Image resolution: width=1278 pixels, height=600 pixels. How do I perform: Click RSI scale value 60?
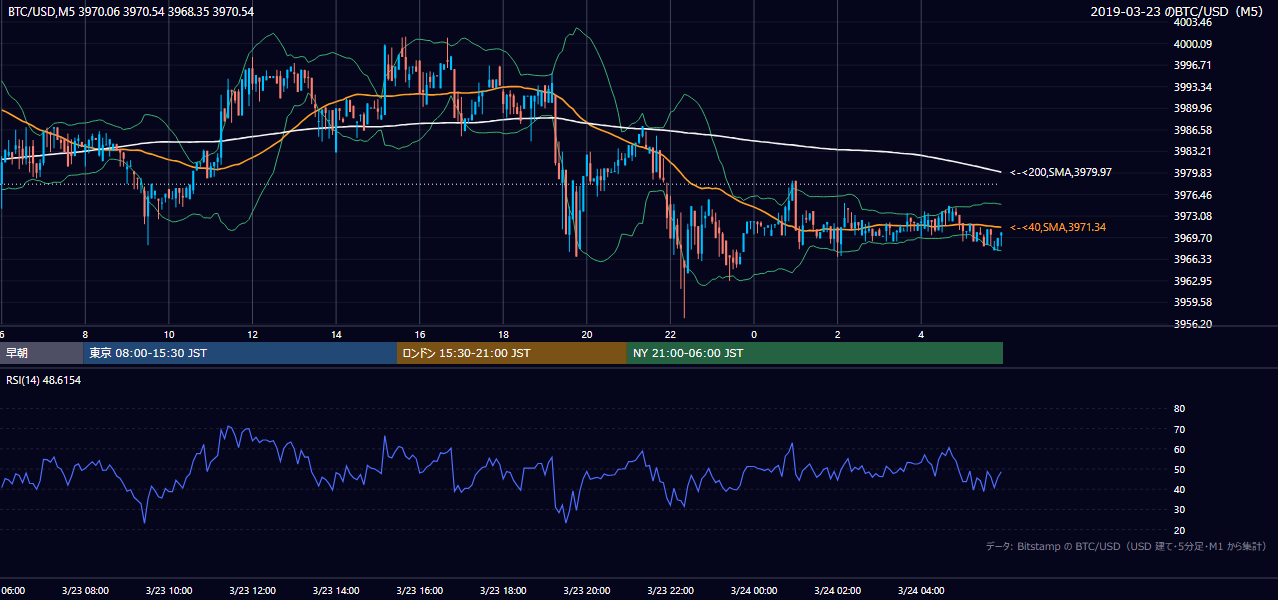point(1179,449)
